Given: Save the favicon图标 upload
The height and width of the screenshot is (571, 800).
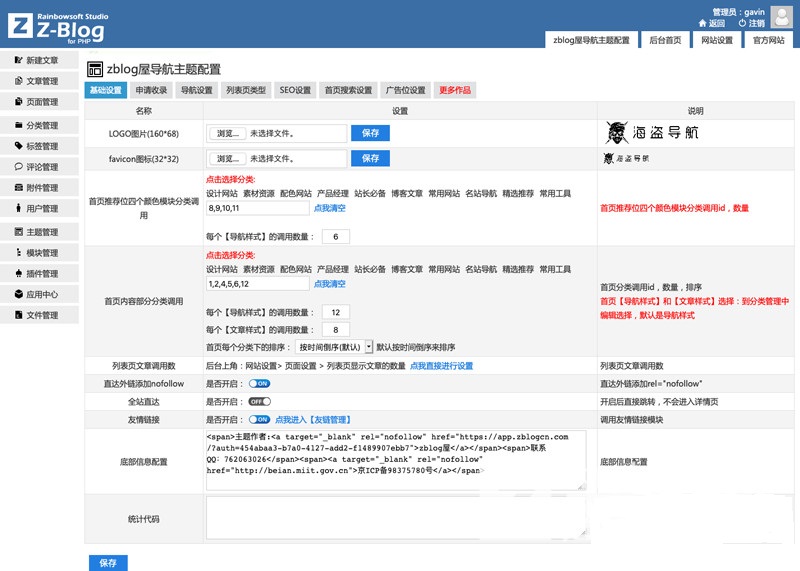Looking at the screenshot, I should pyautogui.click(x=370, y=158).
